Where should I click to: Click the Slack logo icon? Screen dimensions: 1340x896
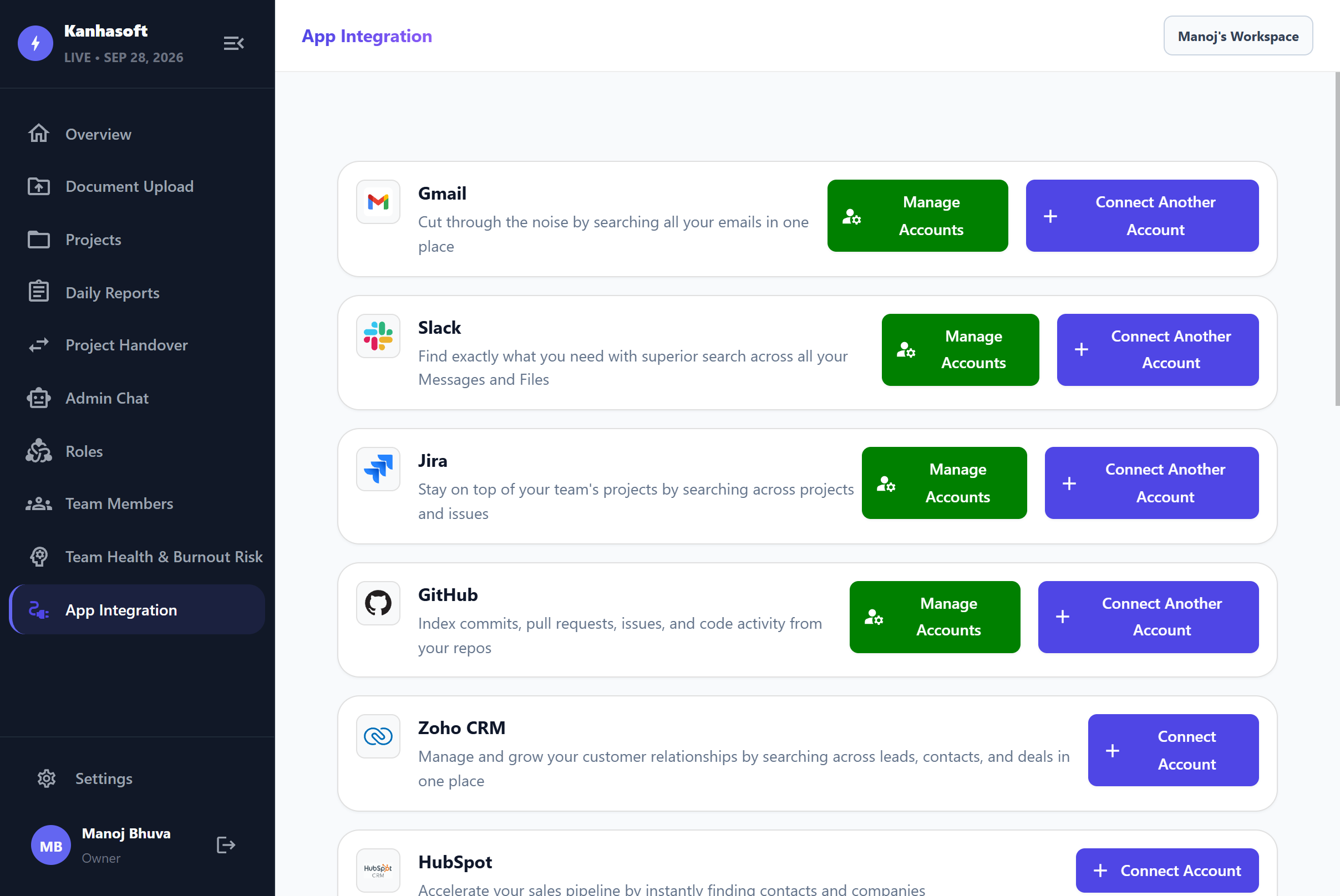[x=378, y=336]
